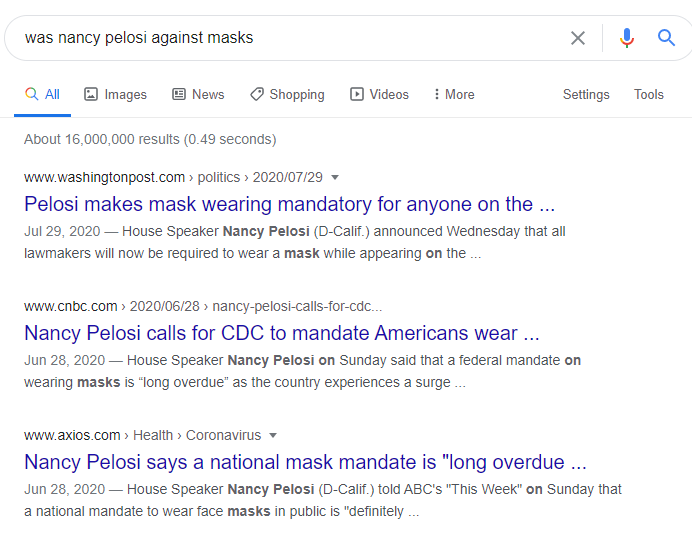Viewport: 692px width, 545px height.
Task: Open the search Tools menu
Action: tap(649, 94)
